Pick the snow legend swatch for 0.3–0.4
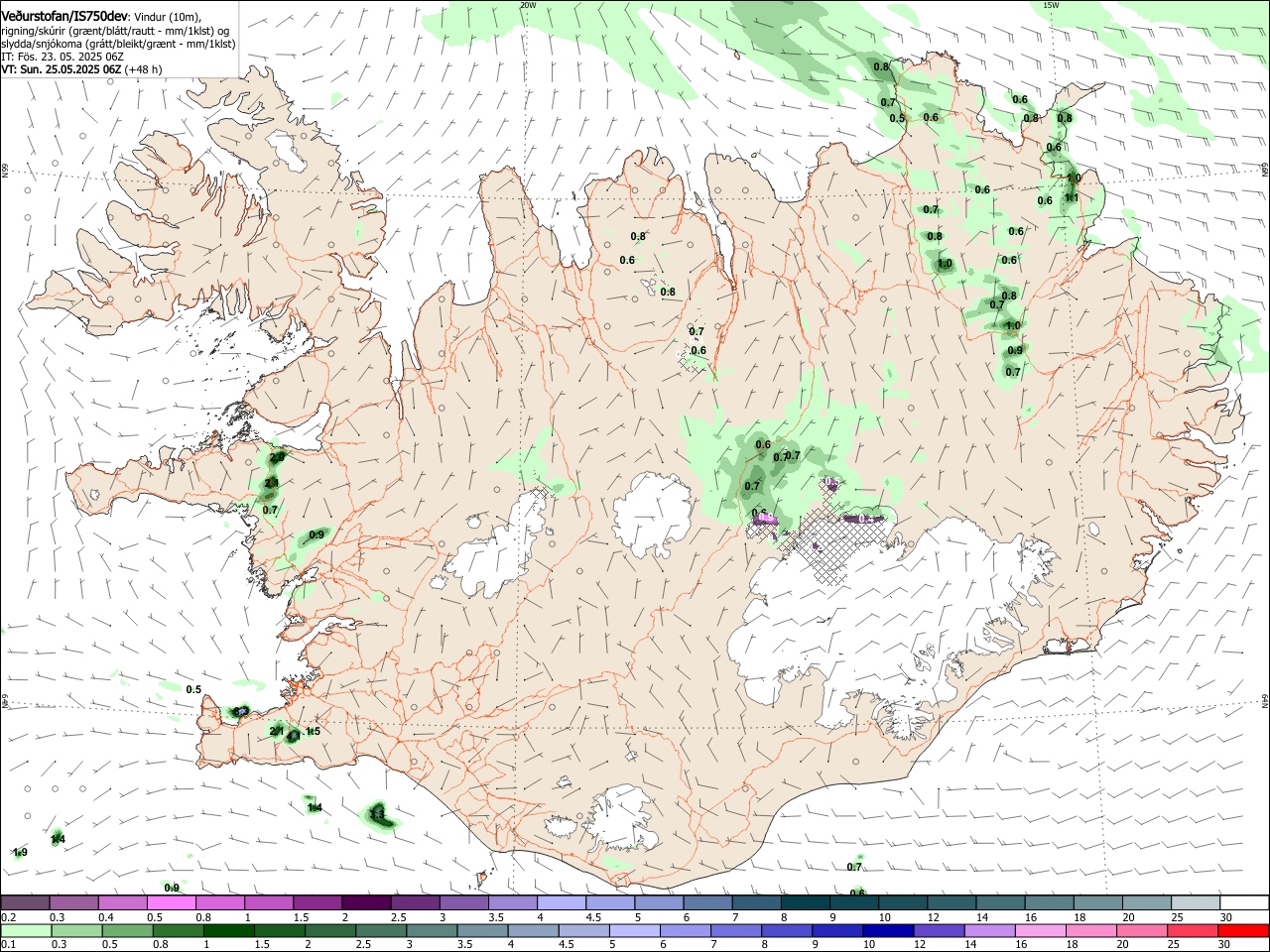Screen dimensions: 1270x952 pos(73,902)
